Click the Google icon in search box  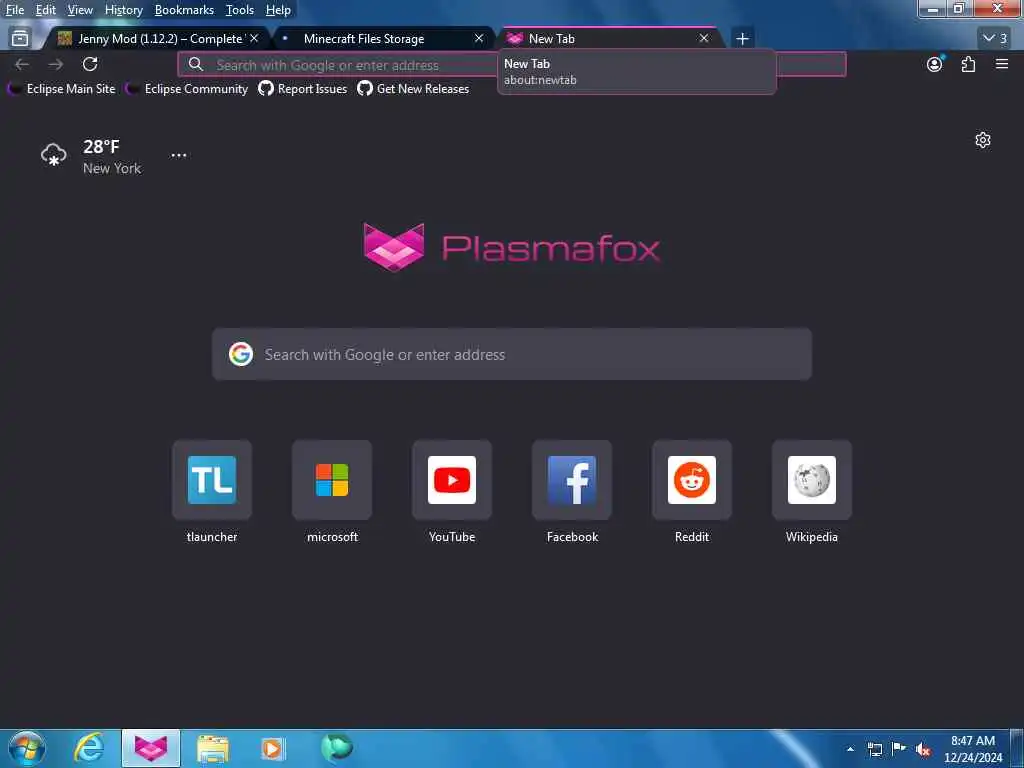tap(241, 354)
